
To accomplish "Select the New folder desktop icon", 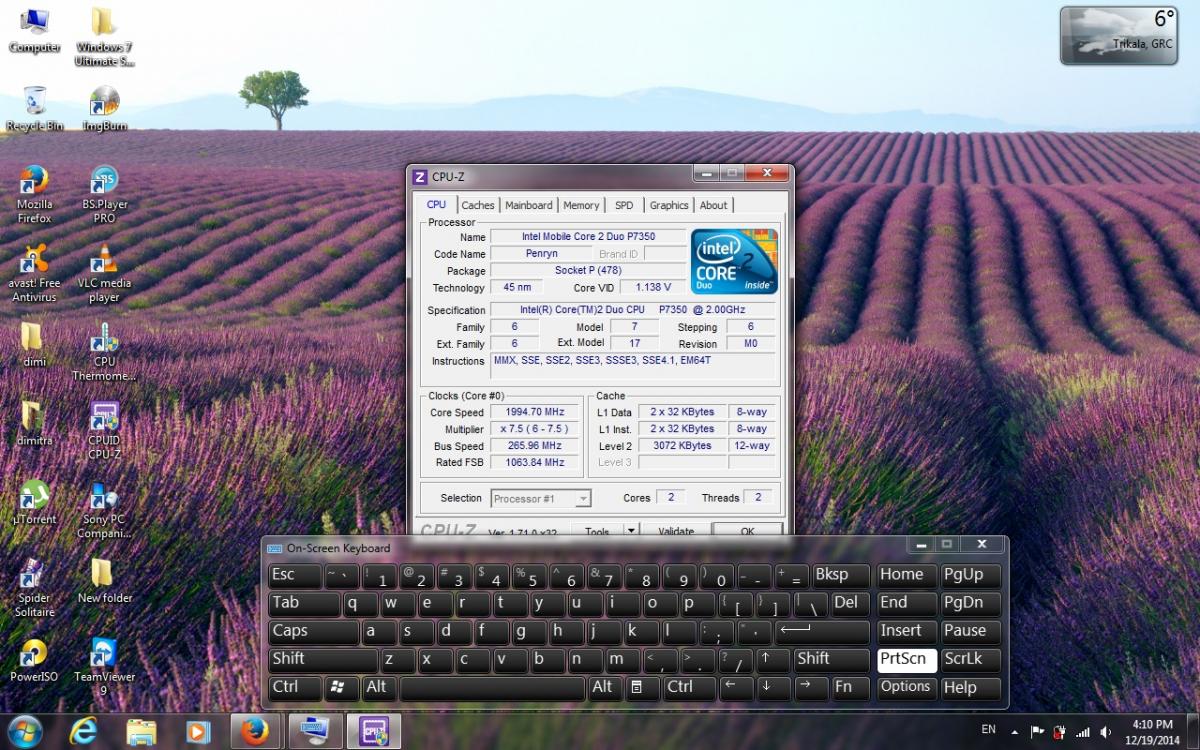I will pos(104,582).
